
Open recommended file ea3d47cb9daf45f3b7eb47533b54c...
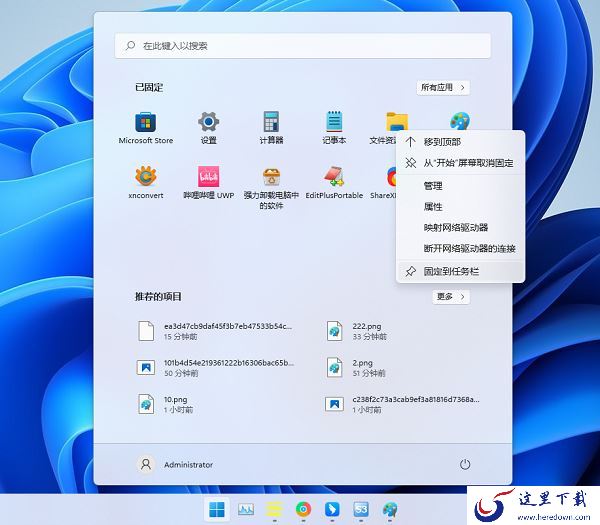[216, 331]
